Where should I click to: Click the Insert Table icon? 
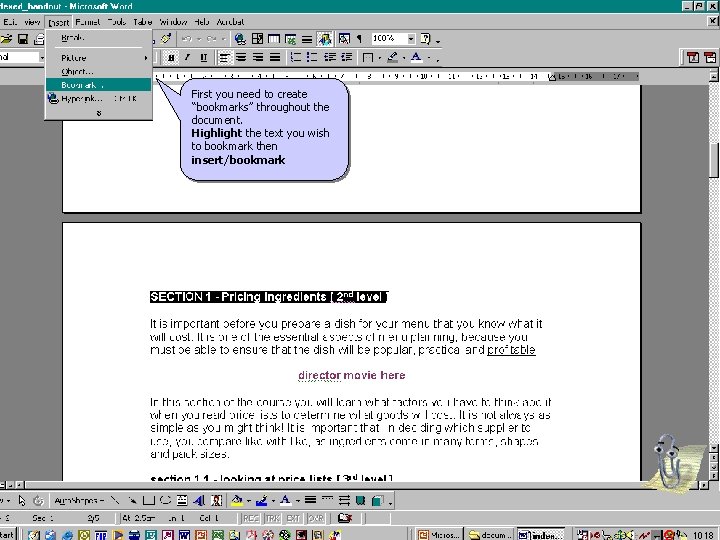point(274,39)
